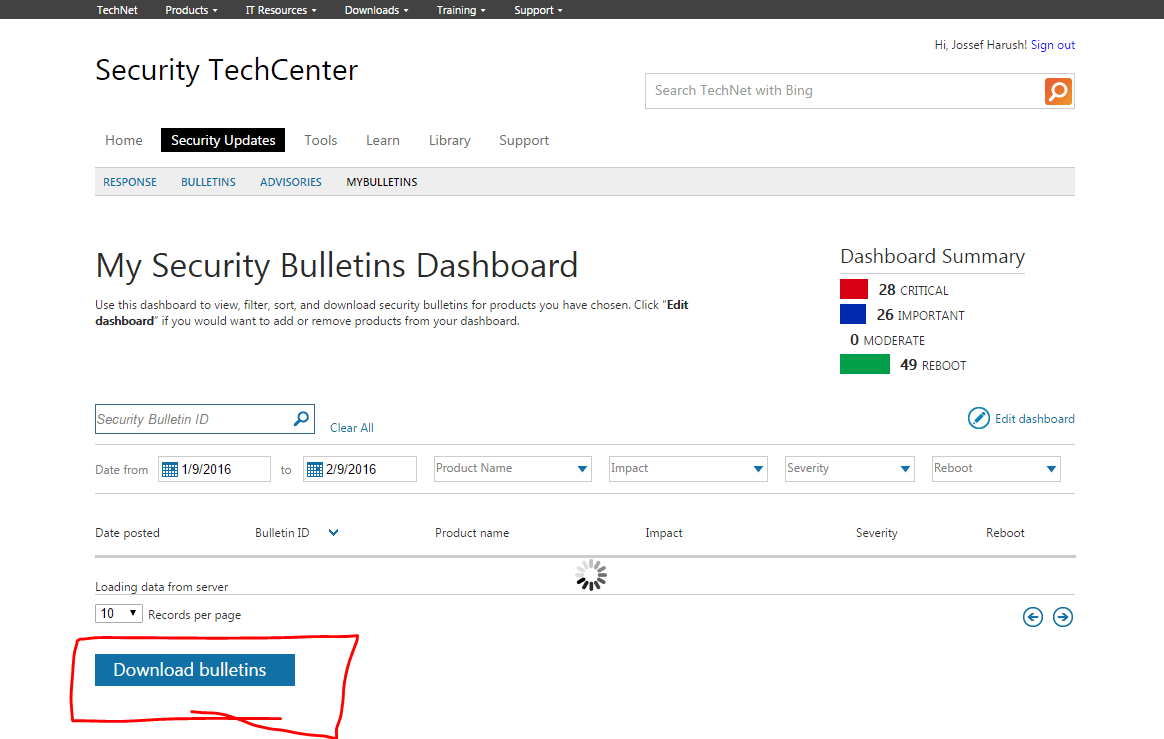This screenshot has width=1164, height=739.
Task: Open the Learn tab
Action: 383,140
